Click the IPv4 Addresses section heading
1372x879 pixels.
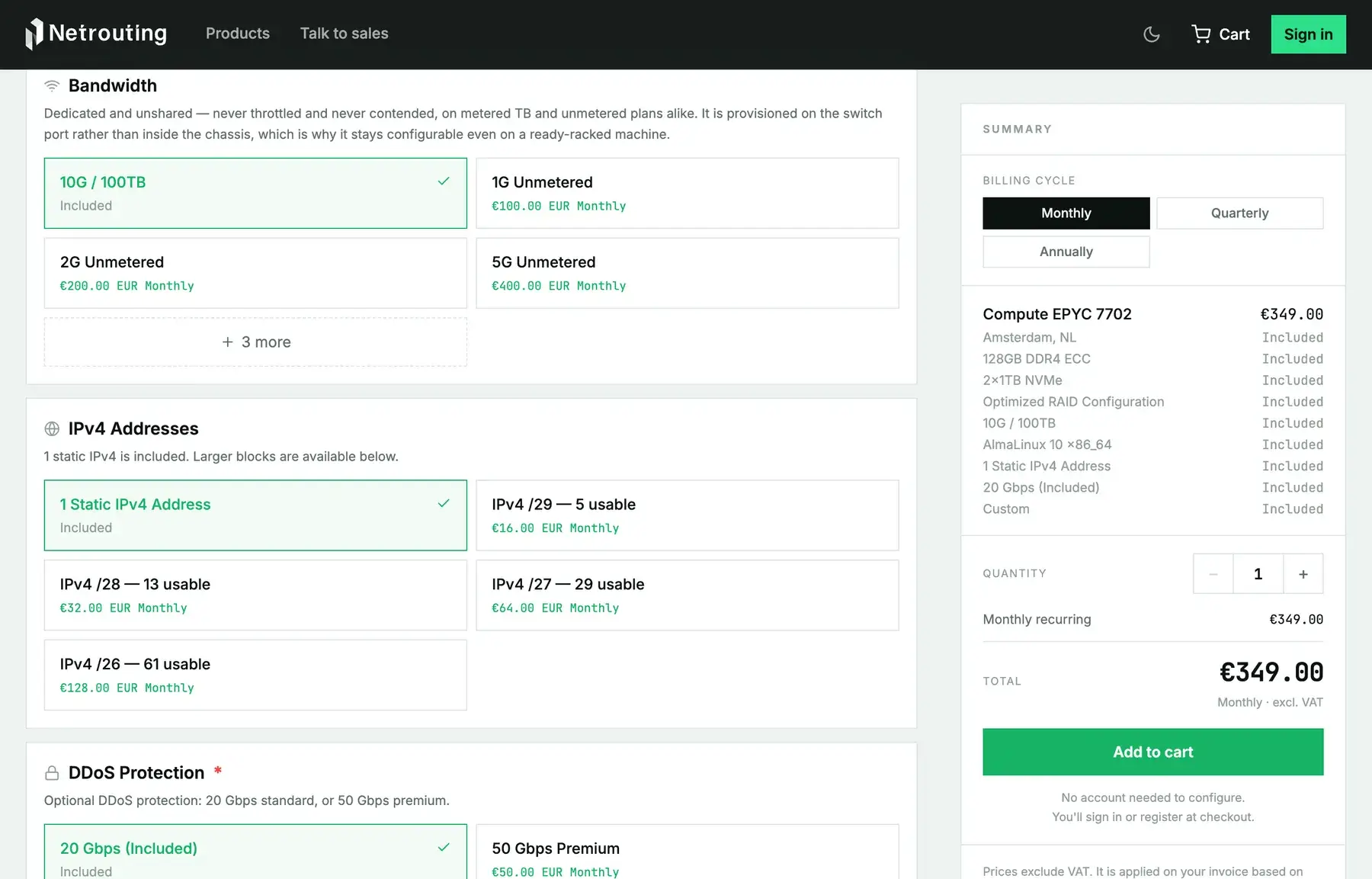[x=133, y=429]
